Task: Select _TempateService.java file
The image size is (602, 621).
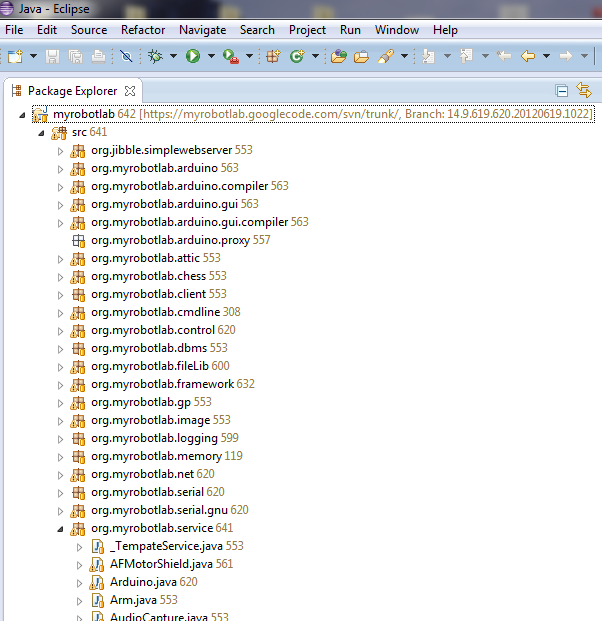Action: click(167, 546)
